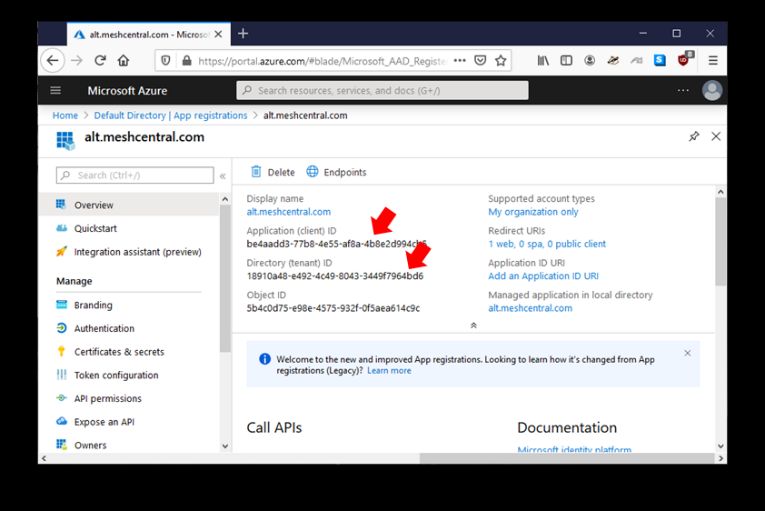765x511 pixels.
Task: Reload the page with refresh icon
Action: point(100,60)
